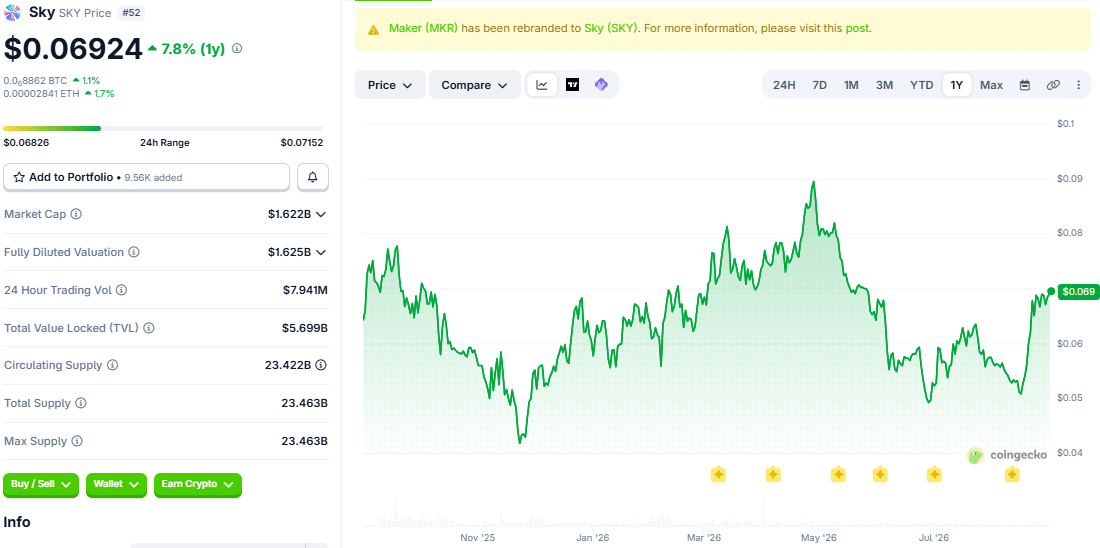The width and height of the screenshot is (1100, 548).
Task: Click first yellow event marker near Mar '26
Action: pyautogui.click(x=718, y=475)
